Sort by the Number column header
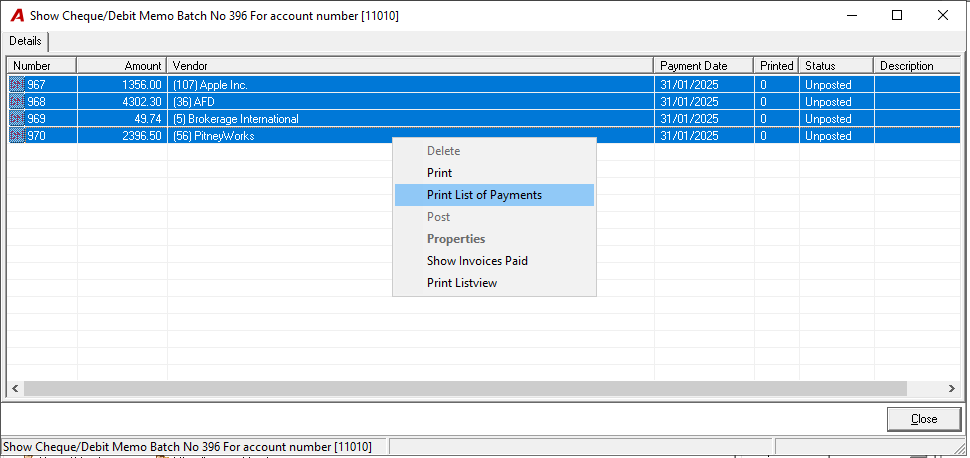This screenshot has height=458, width=970. click(41, 66)
